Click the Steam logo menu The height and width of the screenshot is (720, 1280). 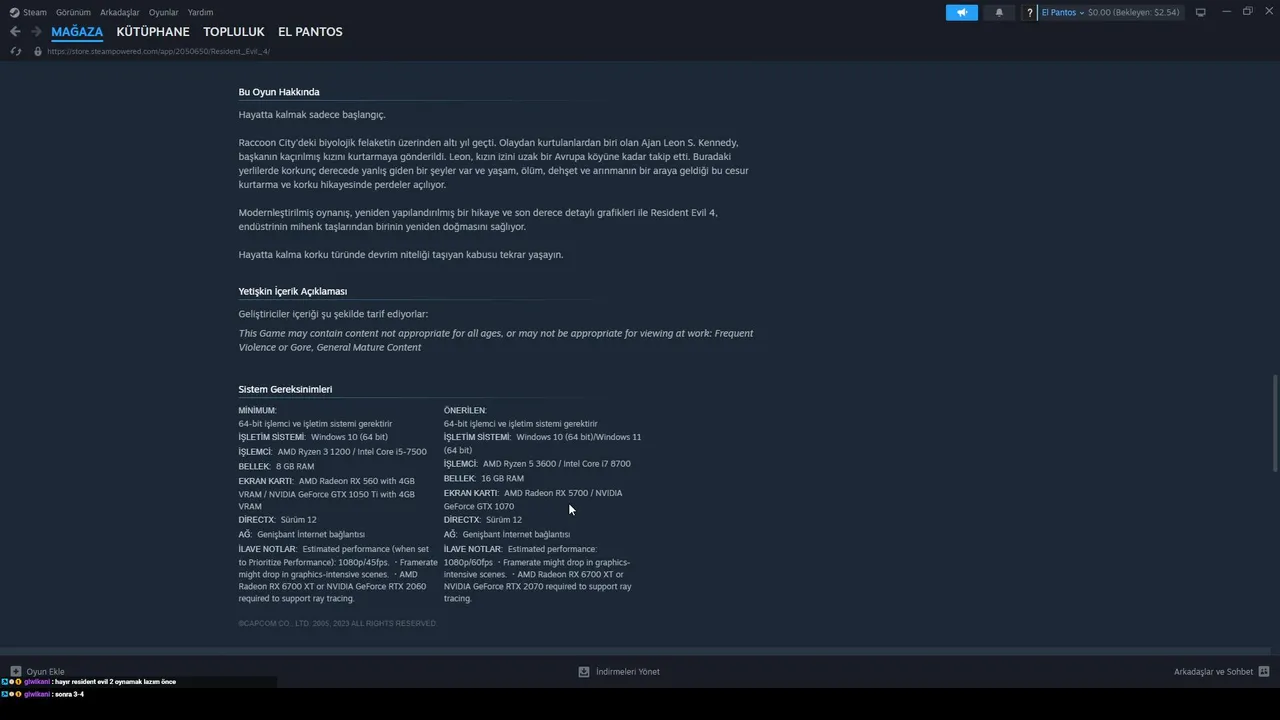tap(28, 12)
